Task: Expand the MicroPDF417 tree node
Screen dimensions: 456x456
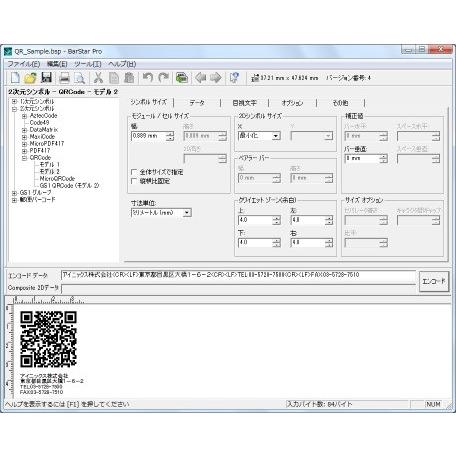Action: pos(24,144)
